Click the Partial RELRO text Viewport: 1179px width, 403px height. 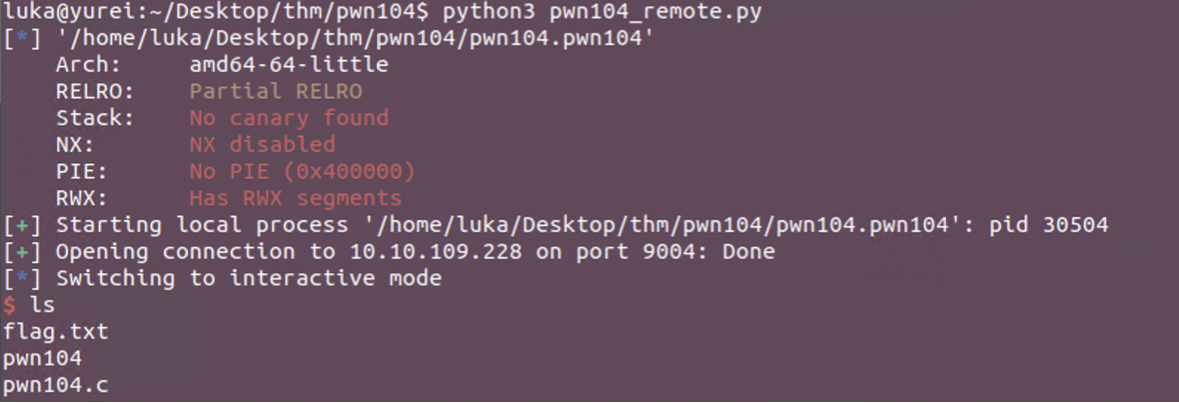click(275, 91)
